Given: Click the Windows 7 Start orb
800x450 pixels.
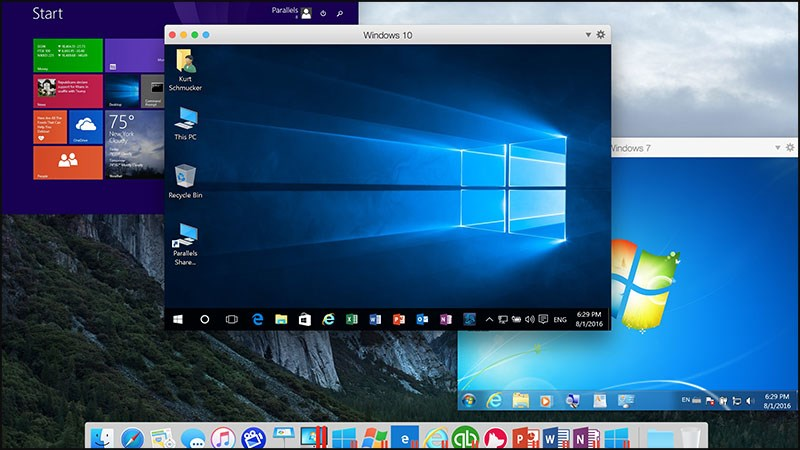Looking at the screenshot, I should 469,400.
